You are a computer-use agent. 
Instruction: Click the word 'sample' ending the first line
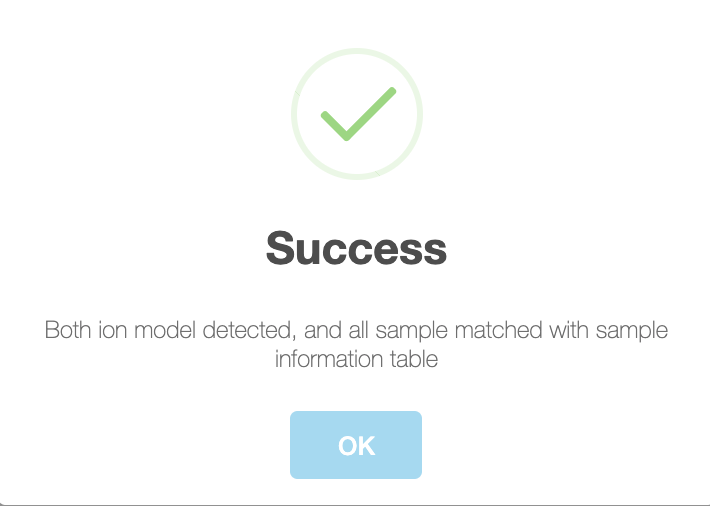click(632, 331)
